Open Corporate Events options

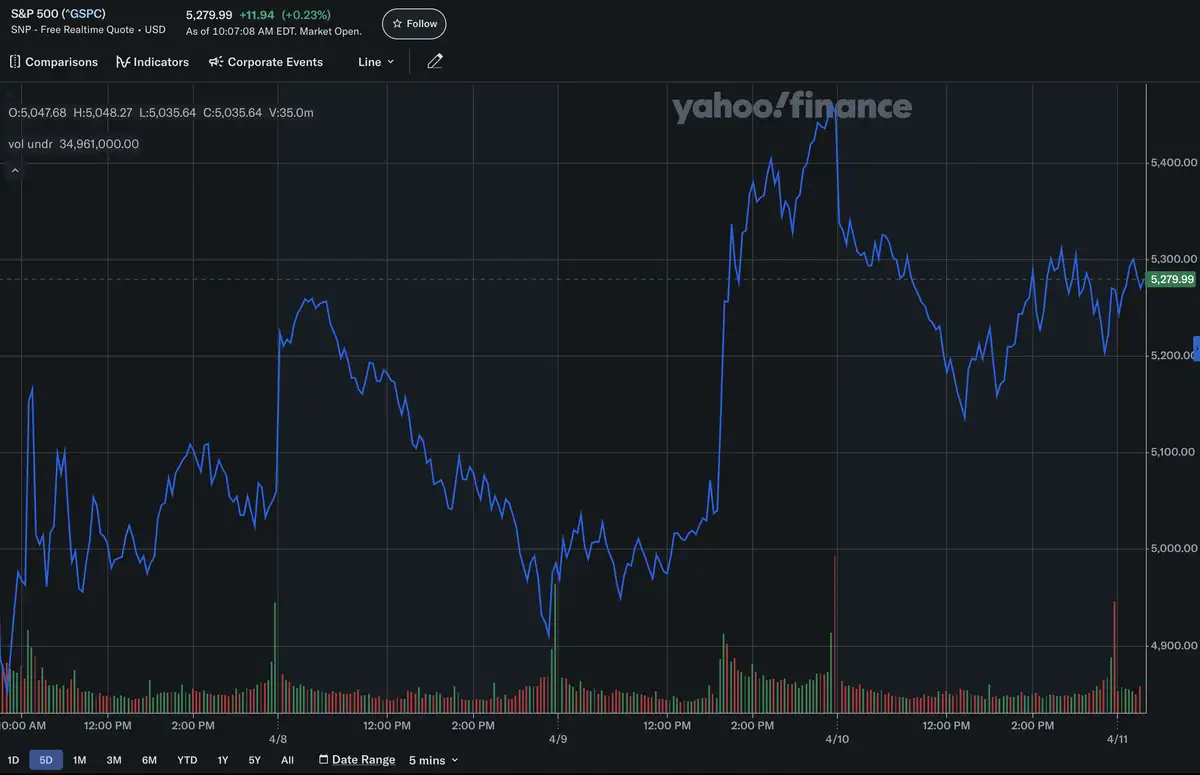[x=266, y=62]
